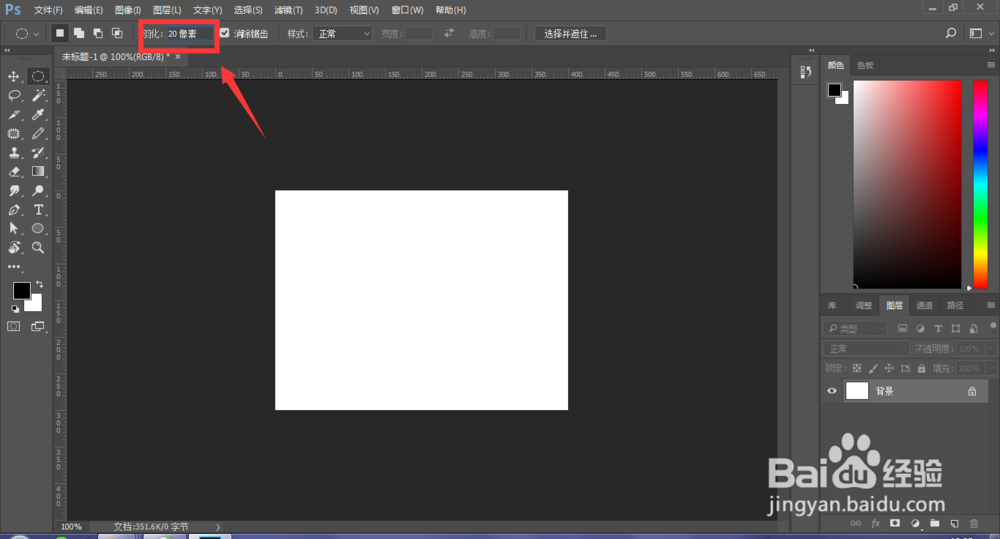Open the layer filter type (类型) dropdown

pyautogui.click(x=855, y=329)
